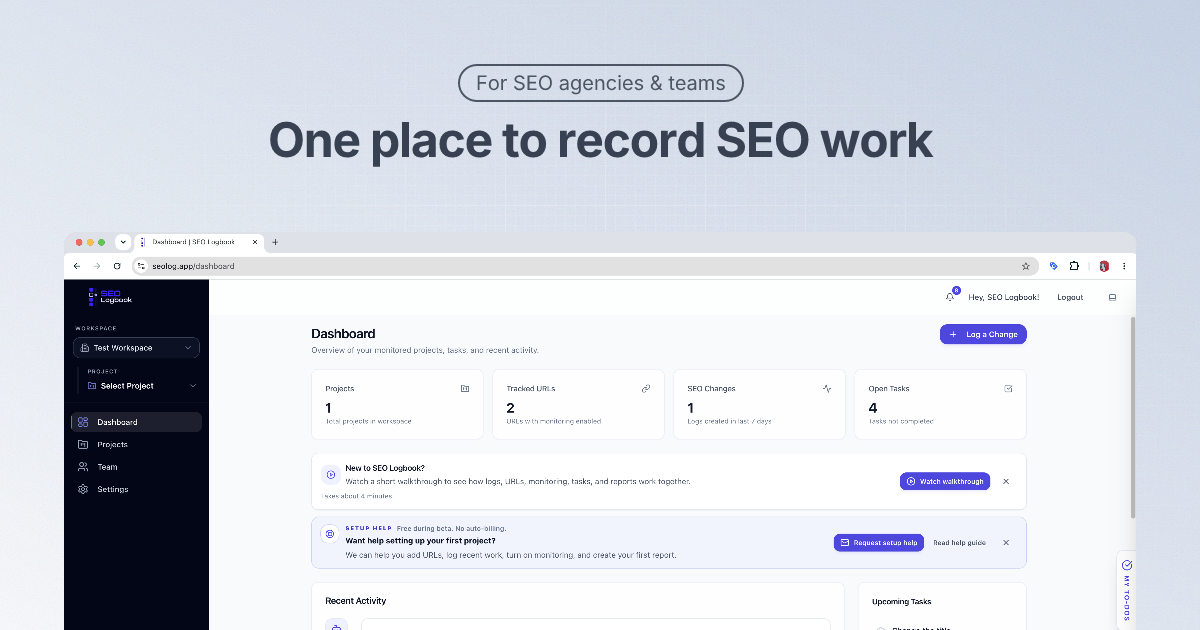1200x630 pixels.
Task: Open the tab search chevron in browser
Action: pos(123,242)
